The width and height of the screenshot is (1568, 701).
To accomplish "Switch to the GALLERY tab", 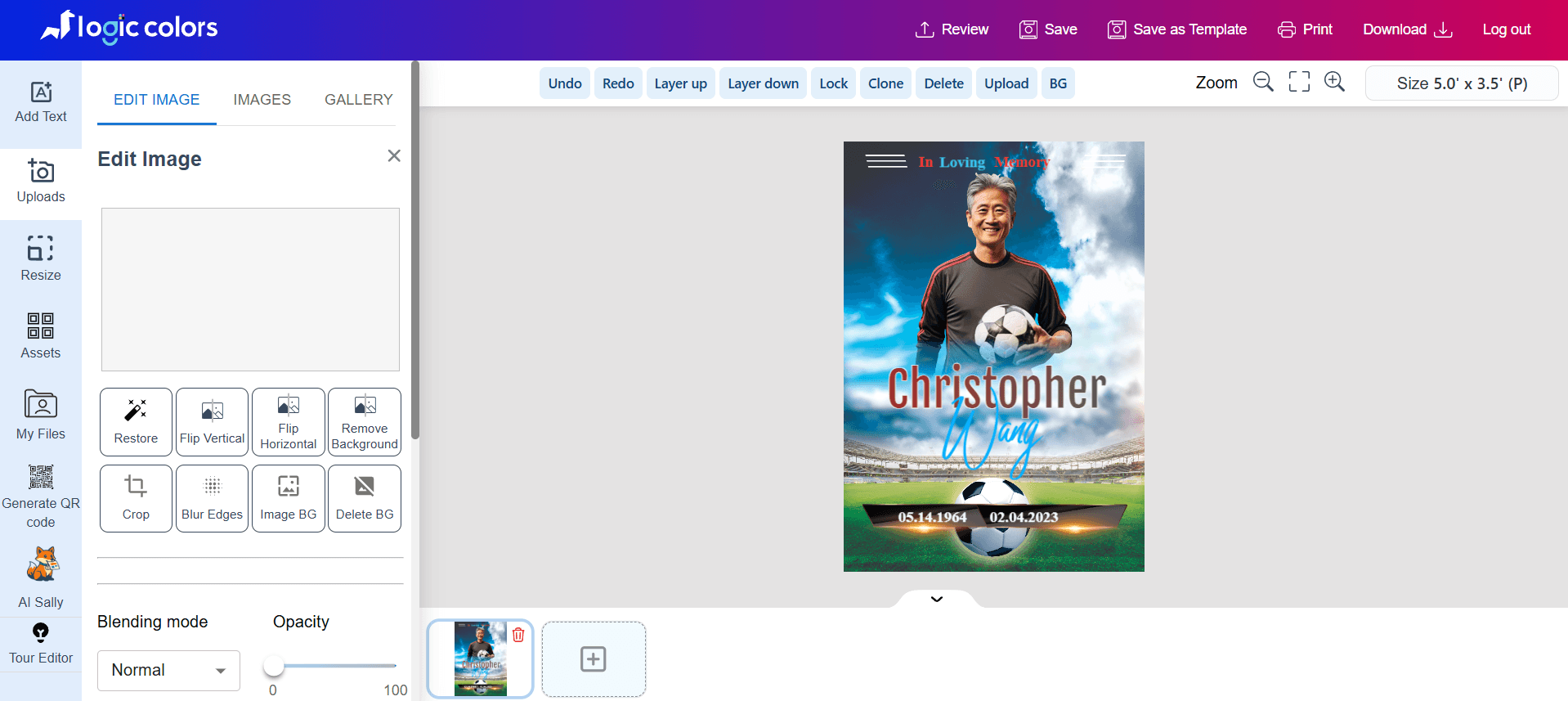I will [x=358, y=100].
